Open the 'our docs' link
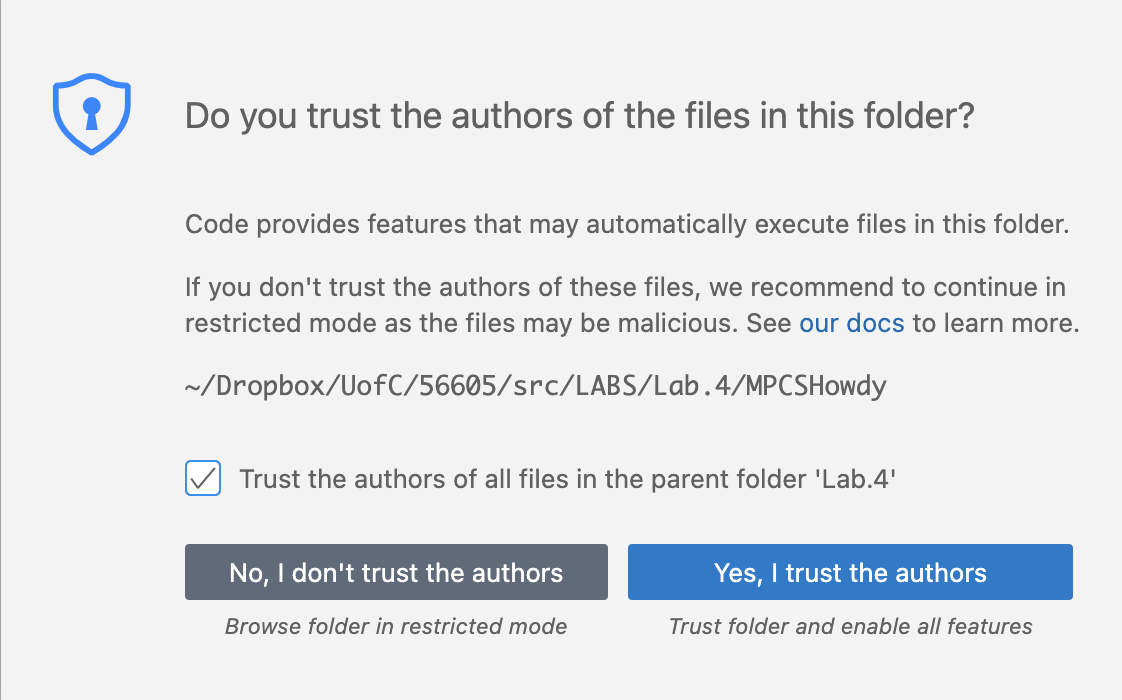Screen dimensions: 1122x700 coord(851,324)
